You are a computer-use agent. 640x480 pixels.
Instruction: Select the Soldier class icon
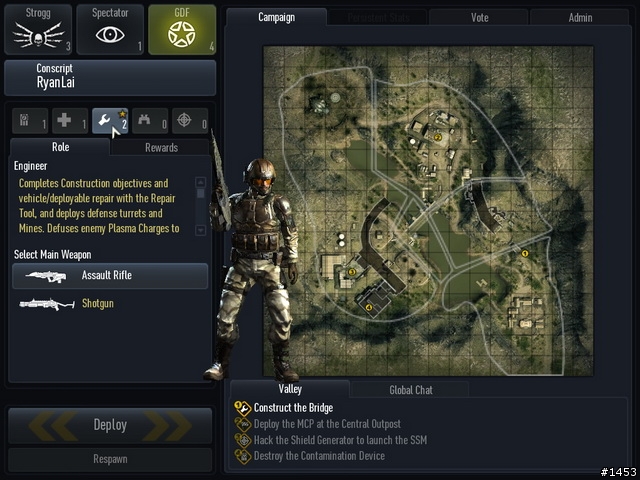coord(24,120)
